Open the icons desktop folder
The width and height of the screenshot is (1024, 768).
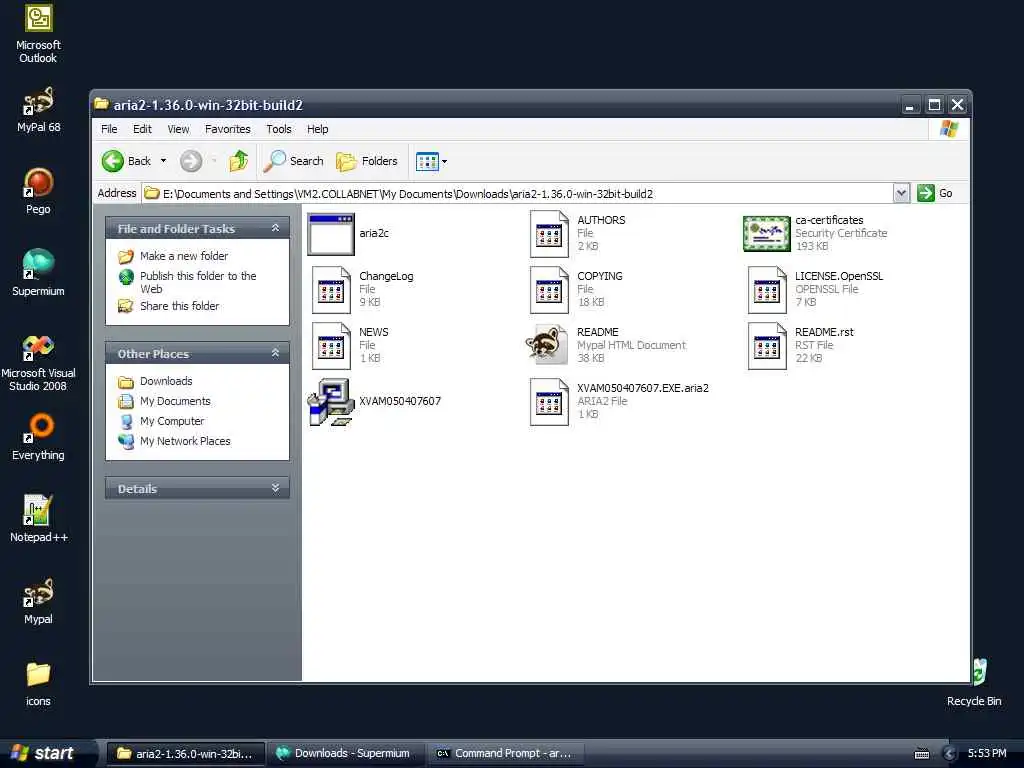(38, 684)
